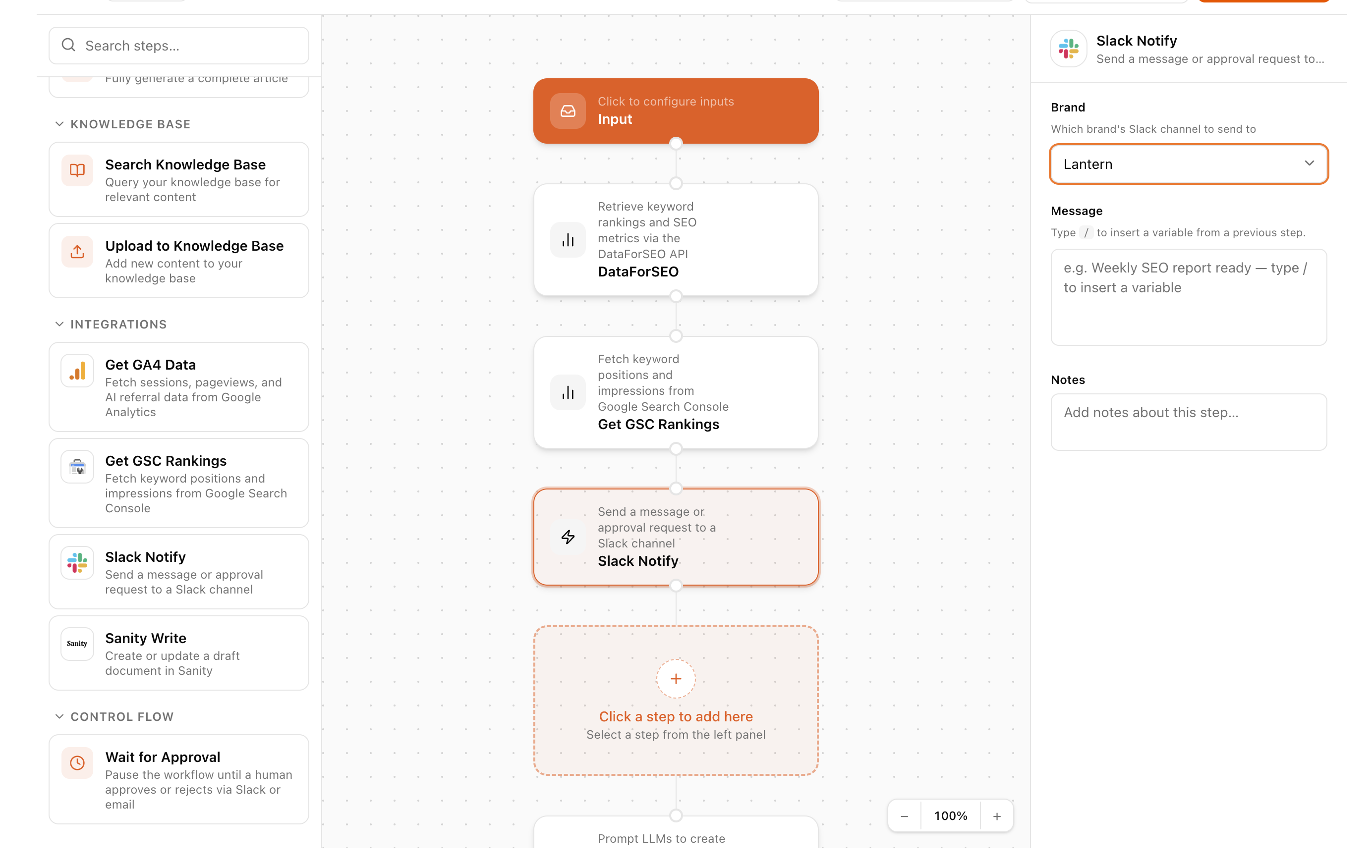Click the Search Knowledge Base book icon
Viewport: 1372px width, 868px height.
77,170
